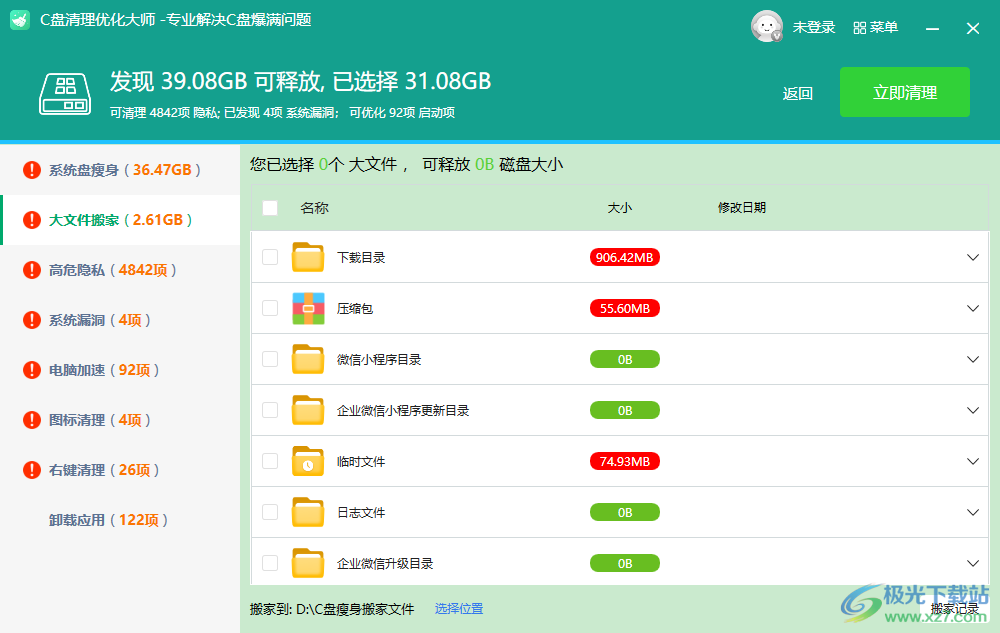Open 搬家记录 at bottom right
Viewport: 1000px width, 633px height.
point(954,608)
